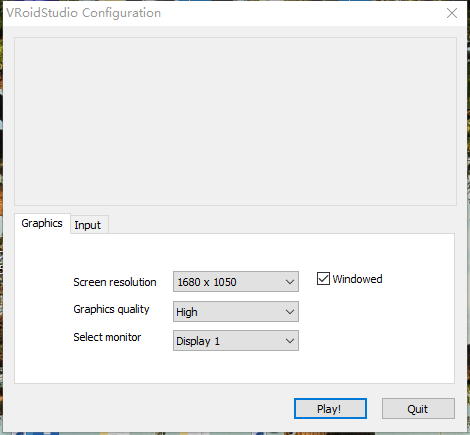Click the VRoidStudio Configuration title bar text

[84, 13]
